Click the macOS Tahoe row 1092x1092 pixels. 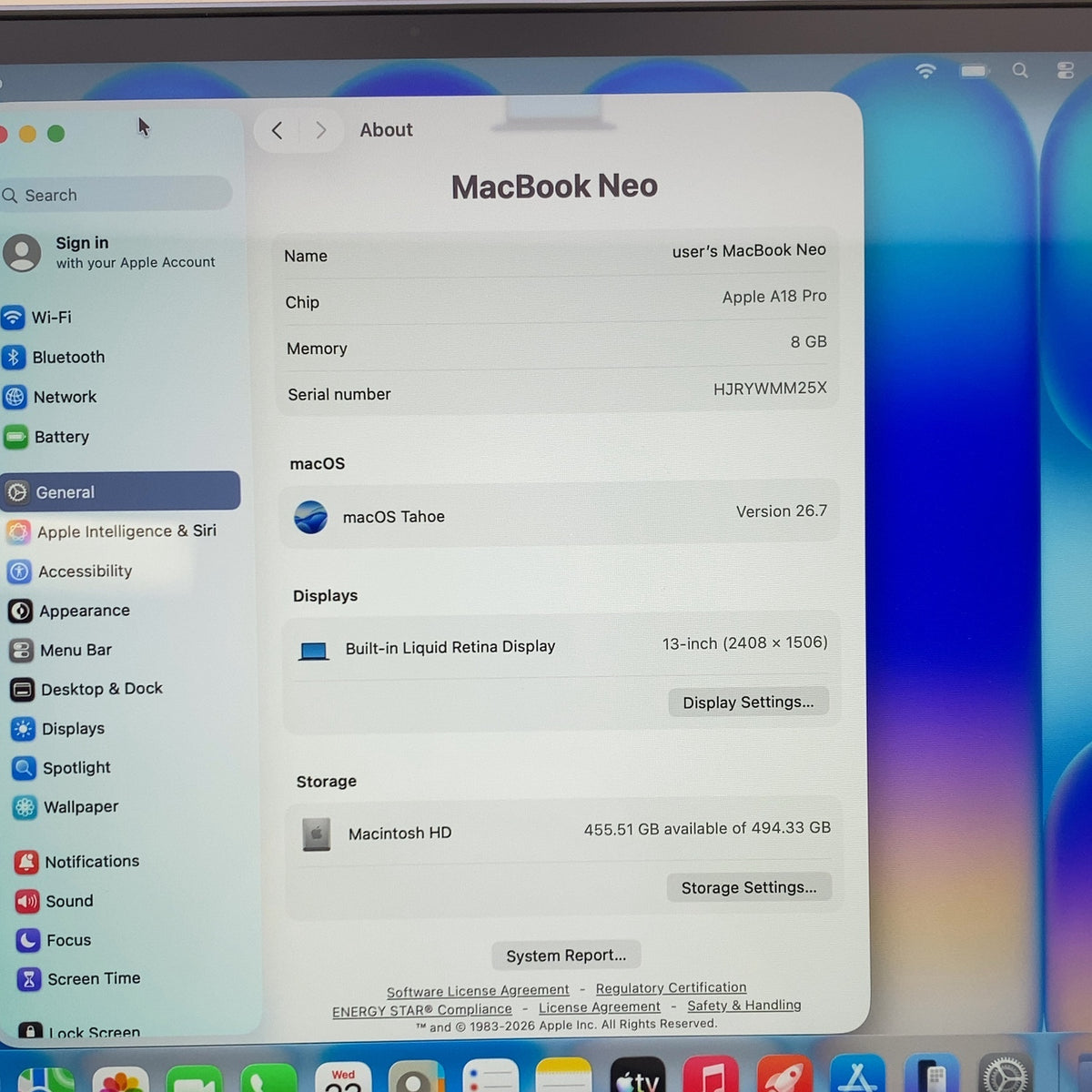click(x=559, y=514)
